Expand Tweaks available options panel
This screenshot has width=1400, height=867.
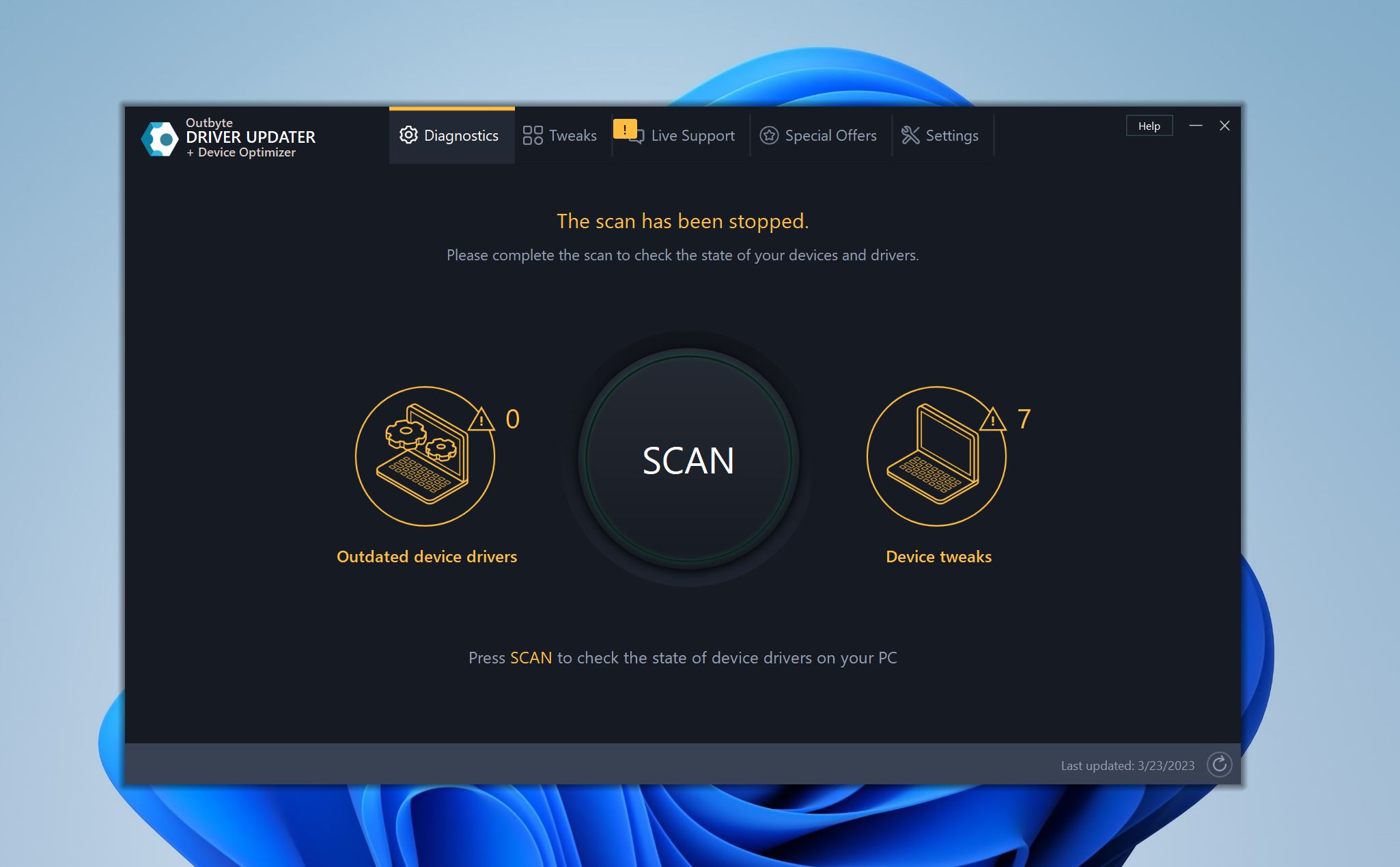tap(558, 135)
